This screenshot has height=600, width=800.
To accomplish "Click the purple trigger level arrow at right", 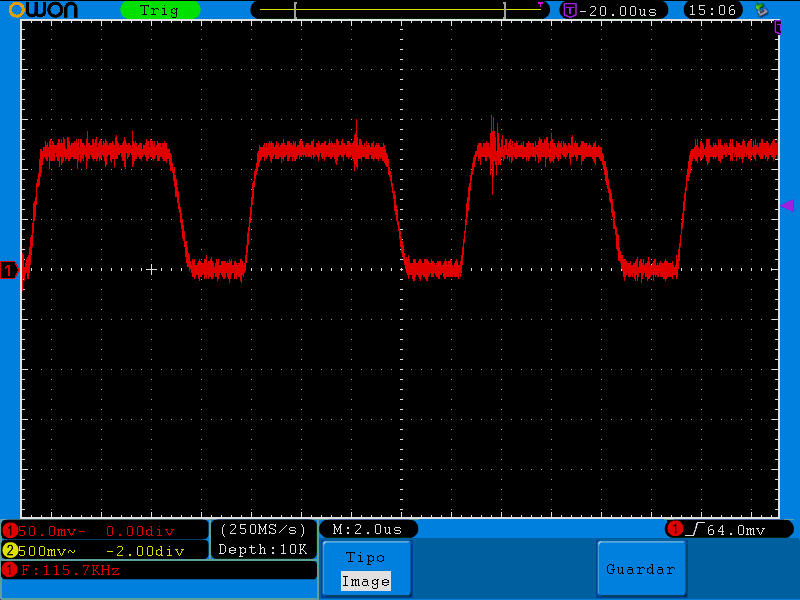I will [x=787, y=205].
